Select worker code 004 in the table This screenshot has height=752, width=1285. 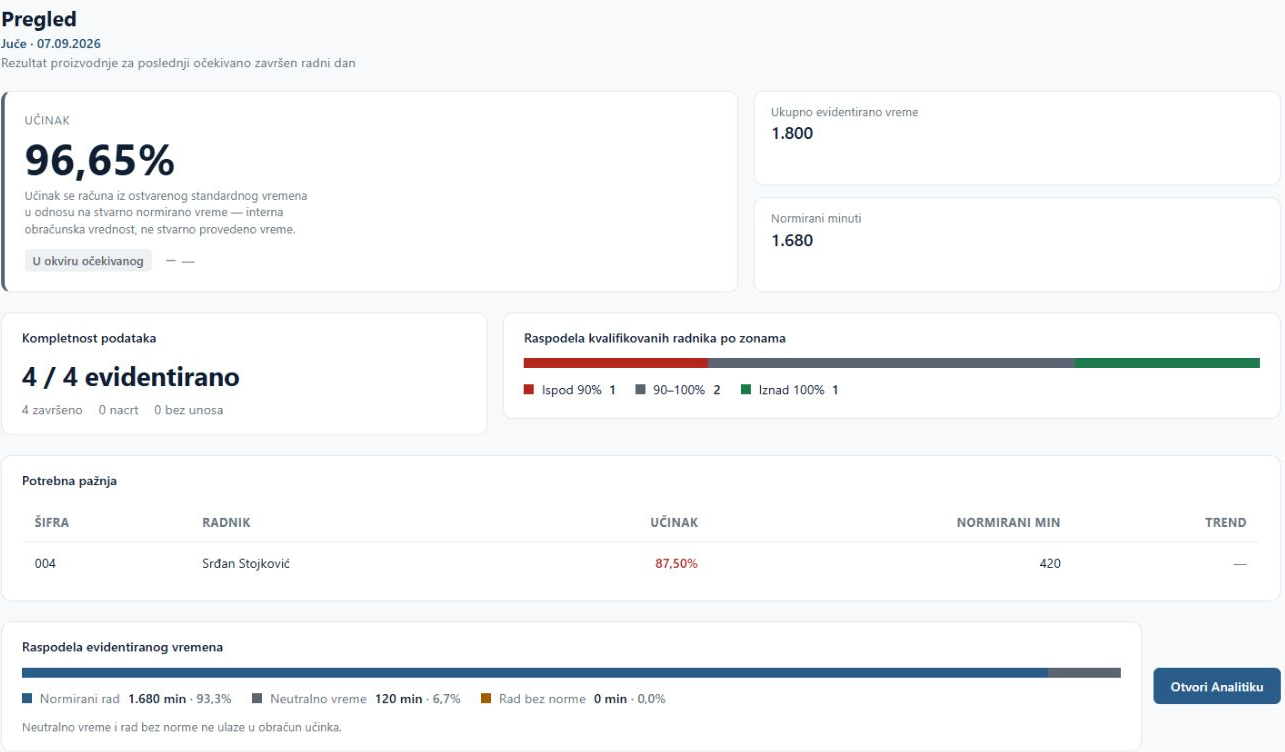pyautogui.click(x=45, y=564)
